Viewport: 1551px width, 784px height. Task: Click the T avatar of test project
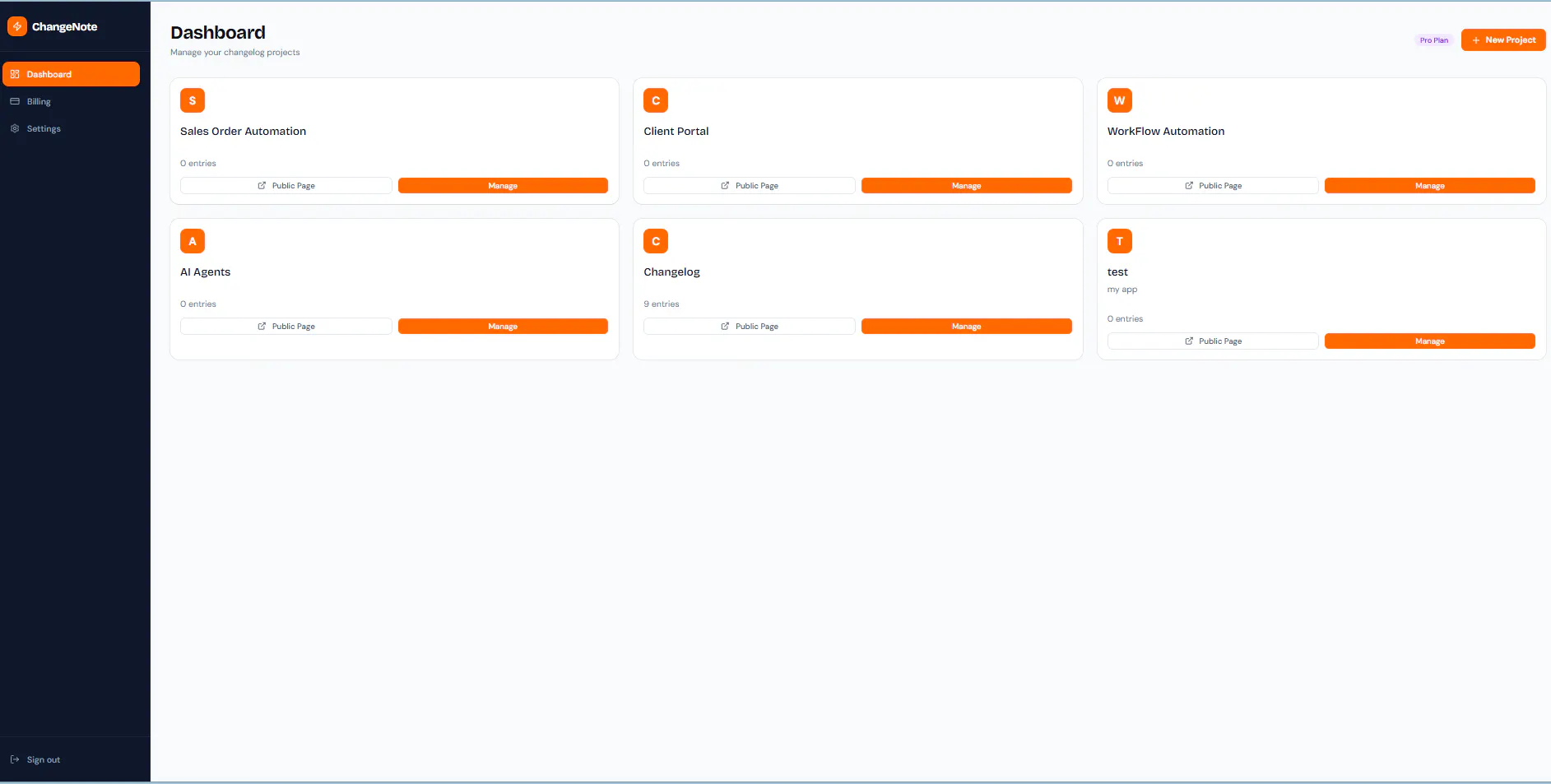point(1120,241)
